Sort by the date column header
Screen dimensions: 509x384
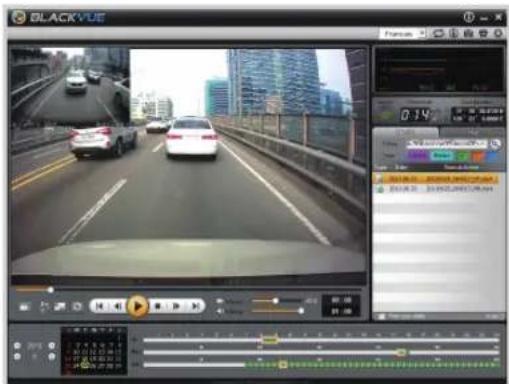point(401,167)
